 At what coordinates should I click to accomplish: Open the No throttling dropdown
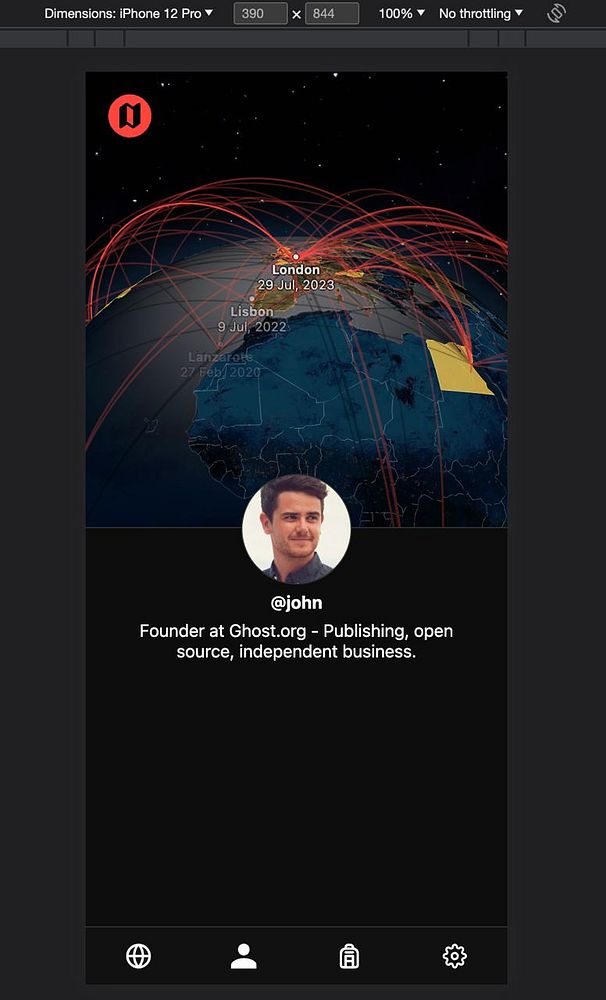(480, 13)
